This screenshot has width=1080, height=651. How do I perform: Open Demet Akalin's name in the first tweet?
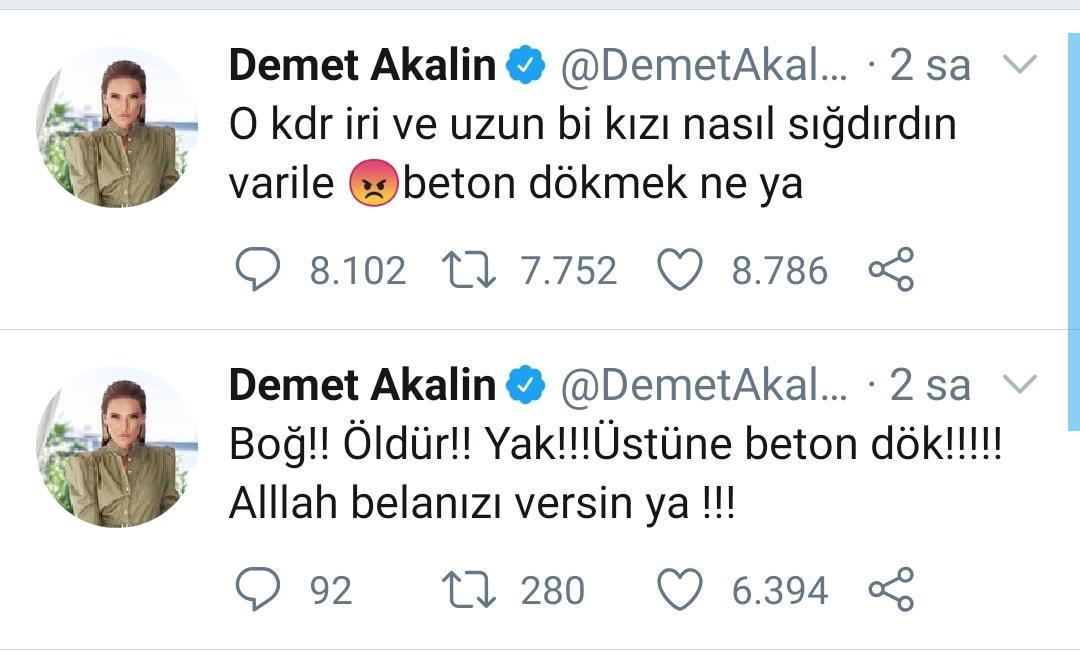click(x=362, y=66)
